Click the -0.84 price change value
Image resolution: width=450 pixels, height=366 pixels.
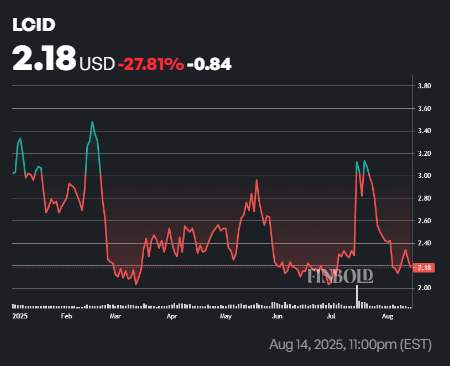coord(209,64)
